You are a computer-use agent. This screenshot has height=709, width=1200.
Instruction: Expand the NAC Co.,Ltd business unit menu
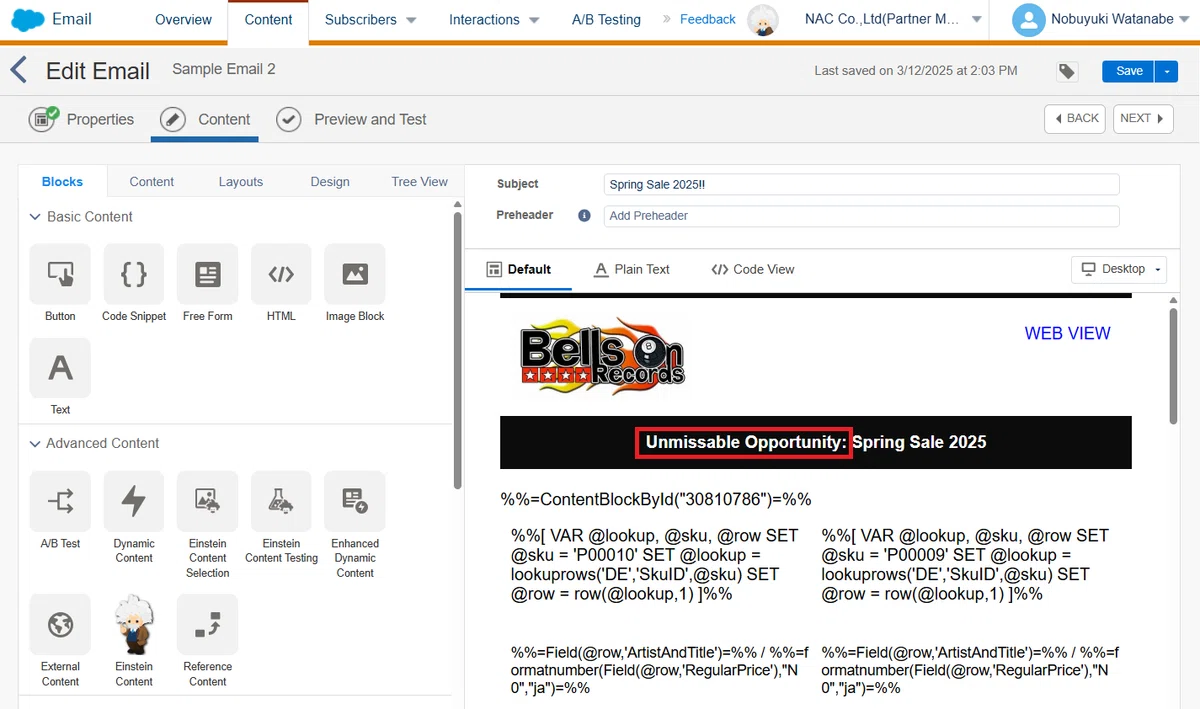893,20
